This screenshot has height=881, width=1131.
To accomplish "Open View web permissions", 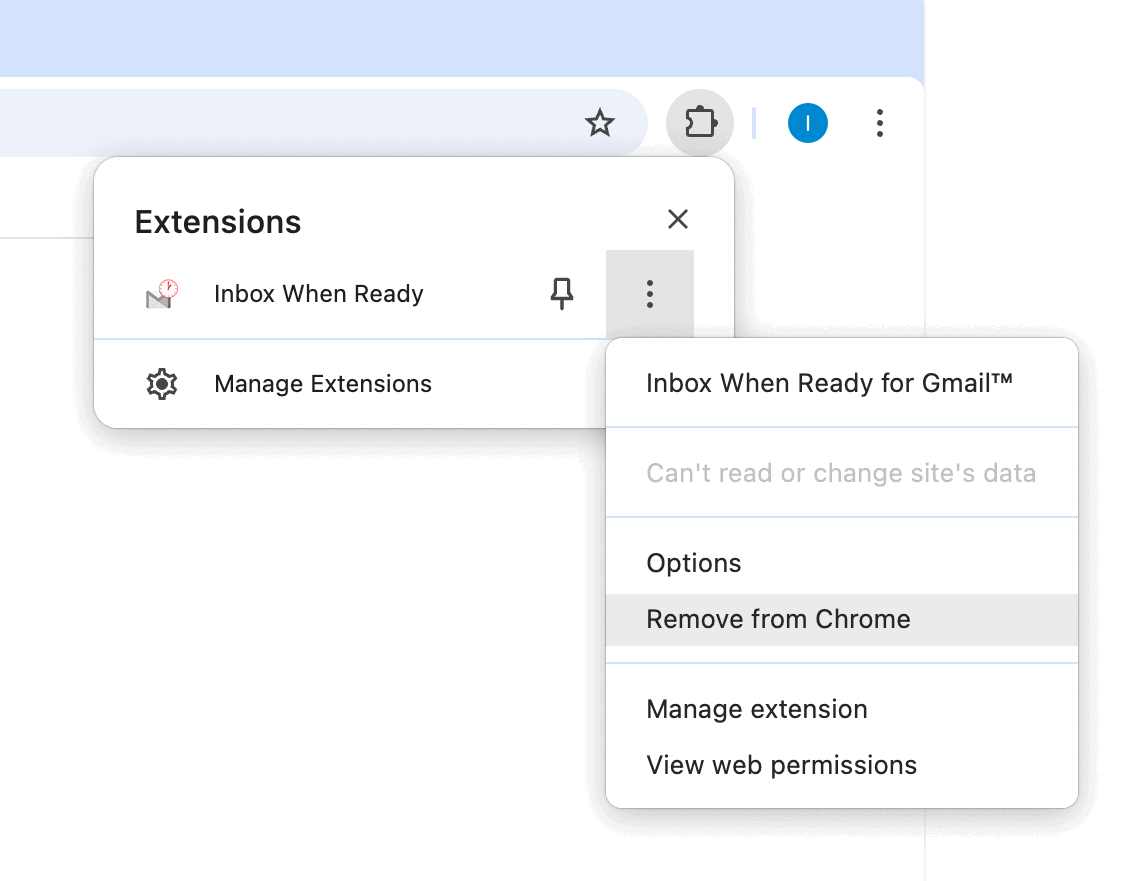I will 842,765.
